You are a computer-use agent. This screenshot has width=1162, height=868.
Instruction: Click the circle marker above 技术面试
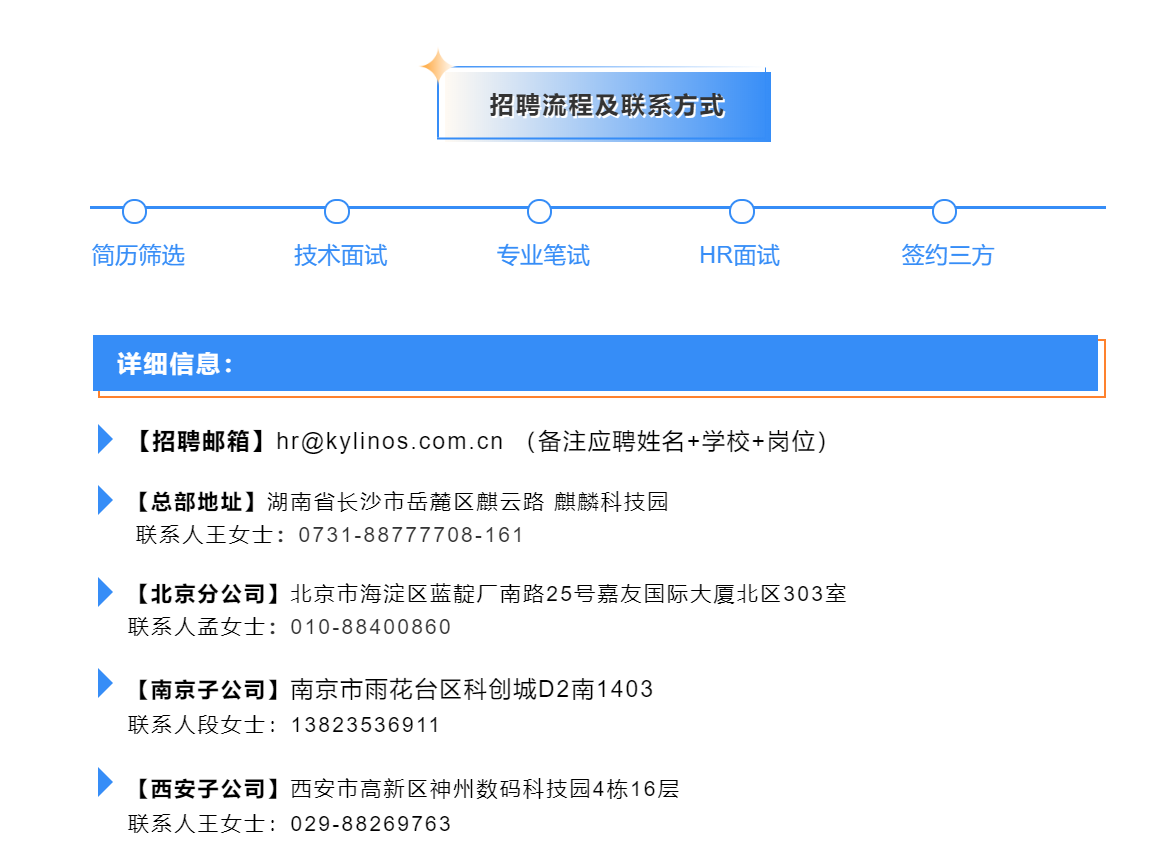coord(337,211)
